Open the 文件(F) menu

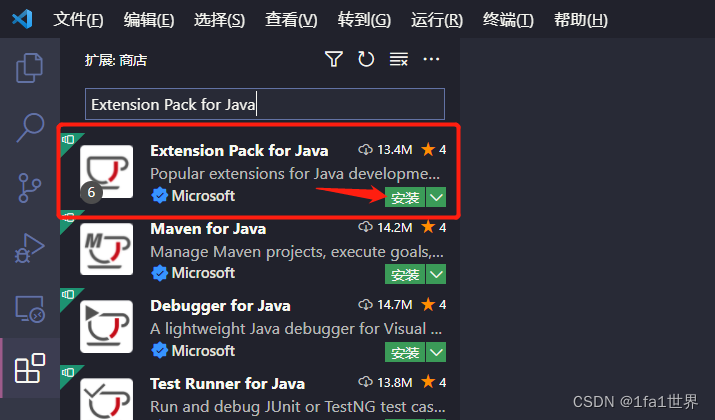(78, 20)
